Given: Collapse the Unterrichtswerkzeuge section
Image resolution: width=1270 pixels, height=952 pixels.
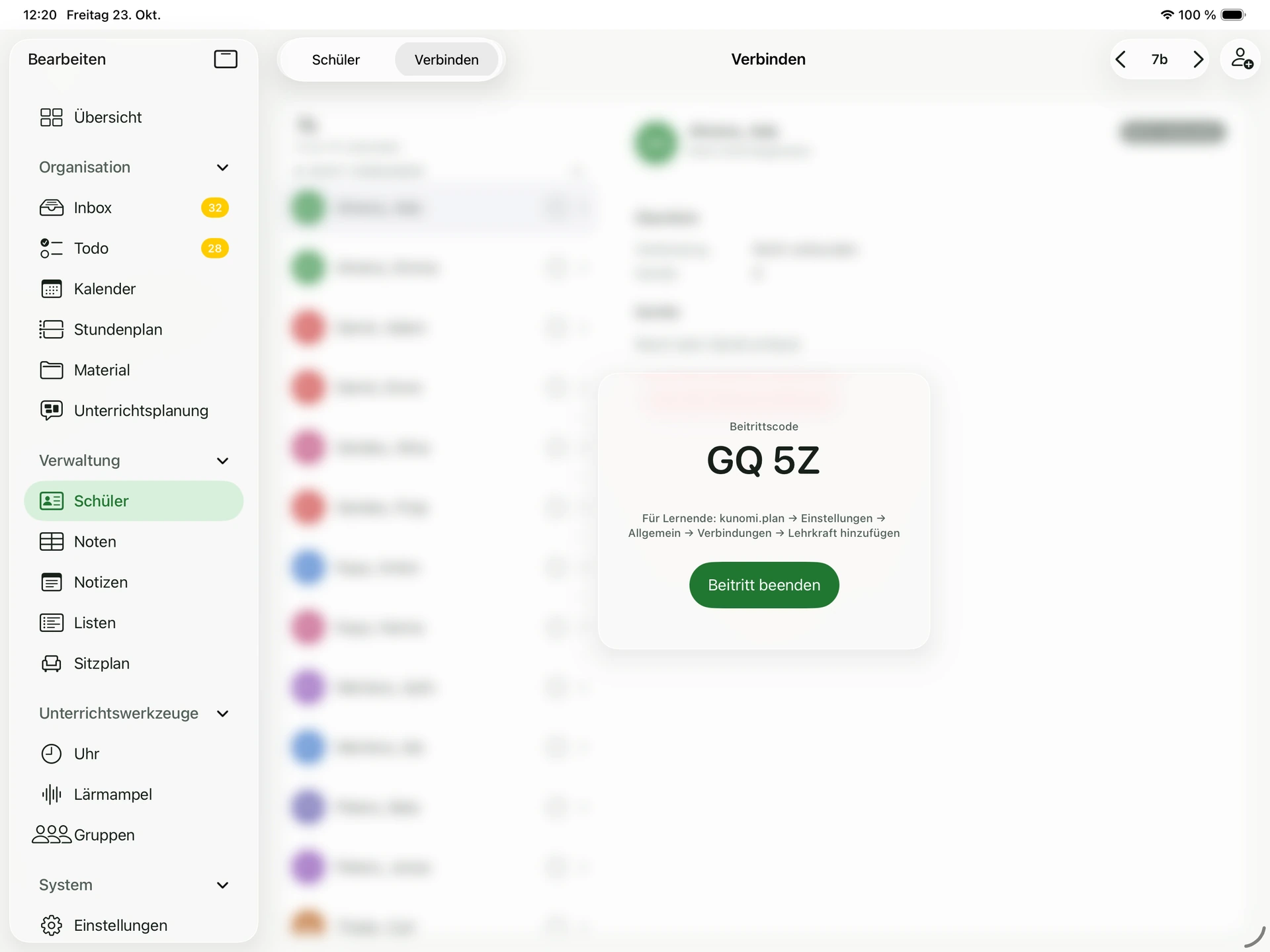Looking at the screenshot, I should coord(222,713).
